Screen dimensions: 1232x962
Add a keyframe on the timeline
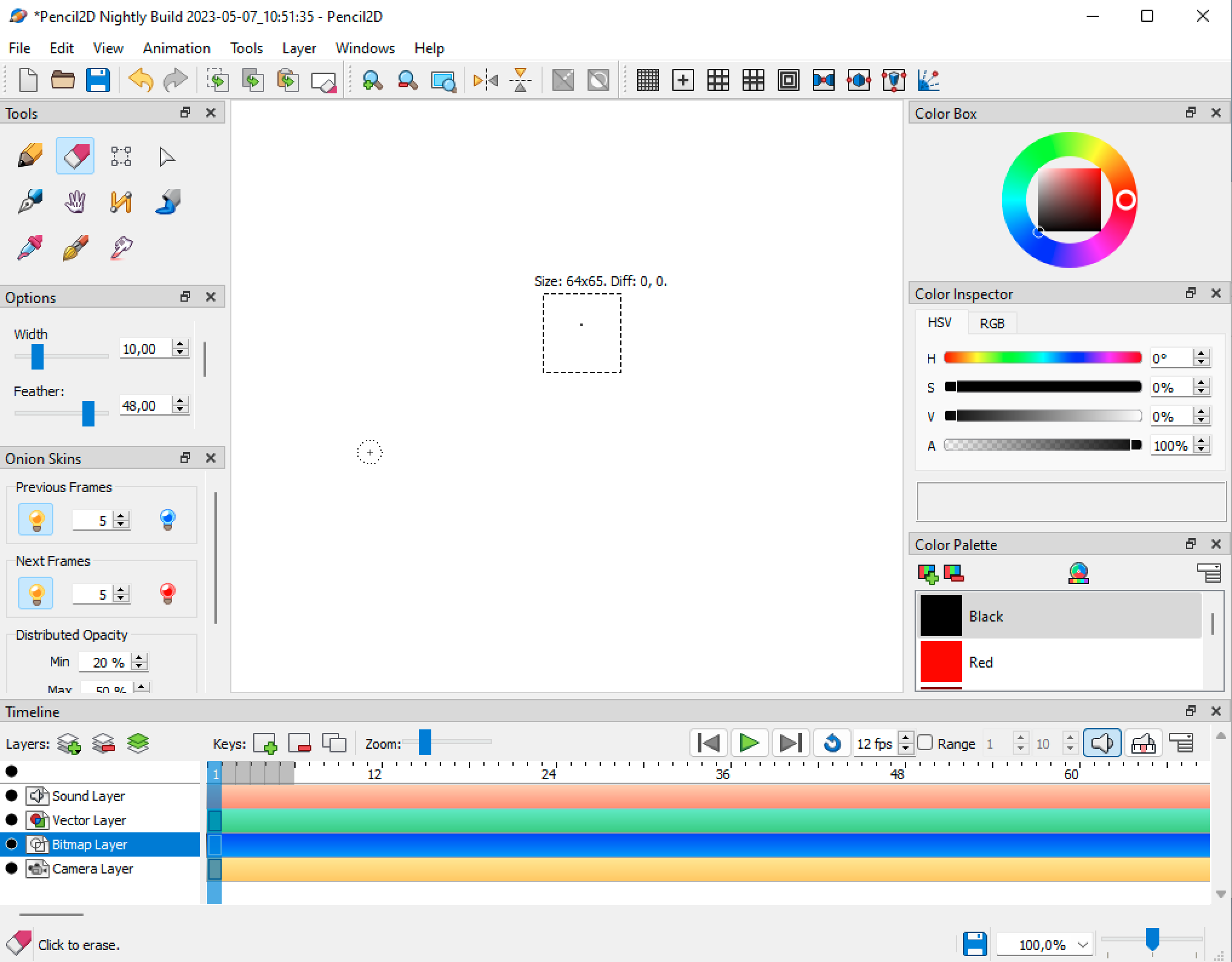266,743
